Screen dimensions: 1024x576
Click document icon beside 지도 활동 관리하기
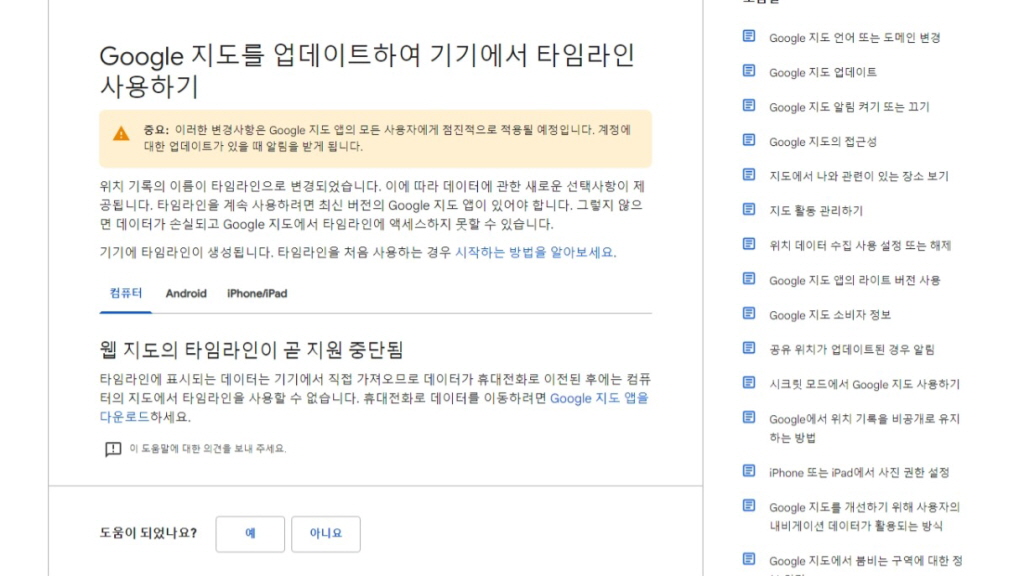pos(749,209)
